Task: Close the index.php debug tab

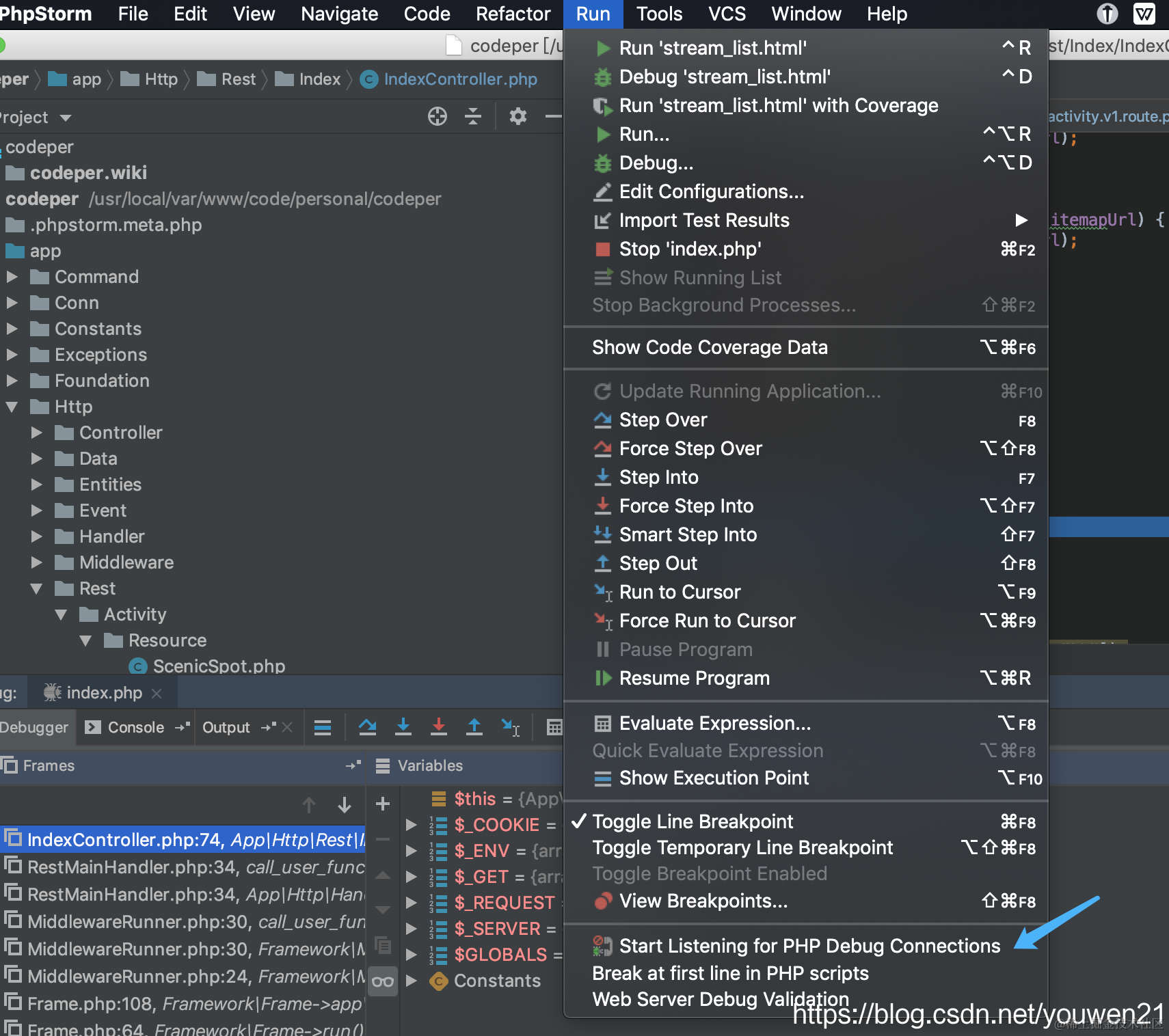Action: [x=157, y=694]
